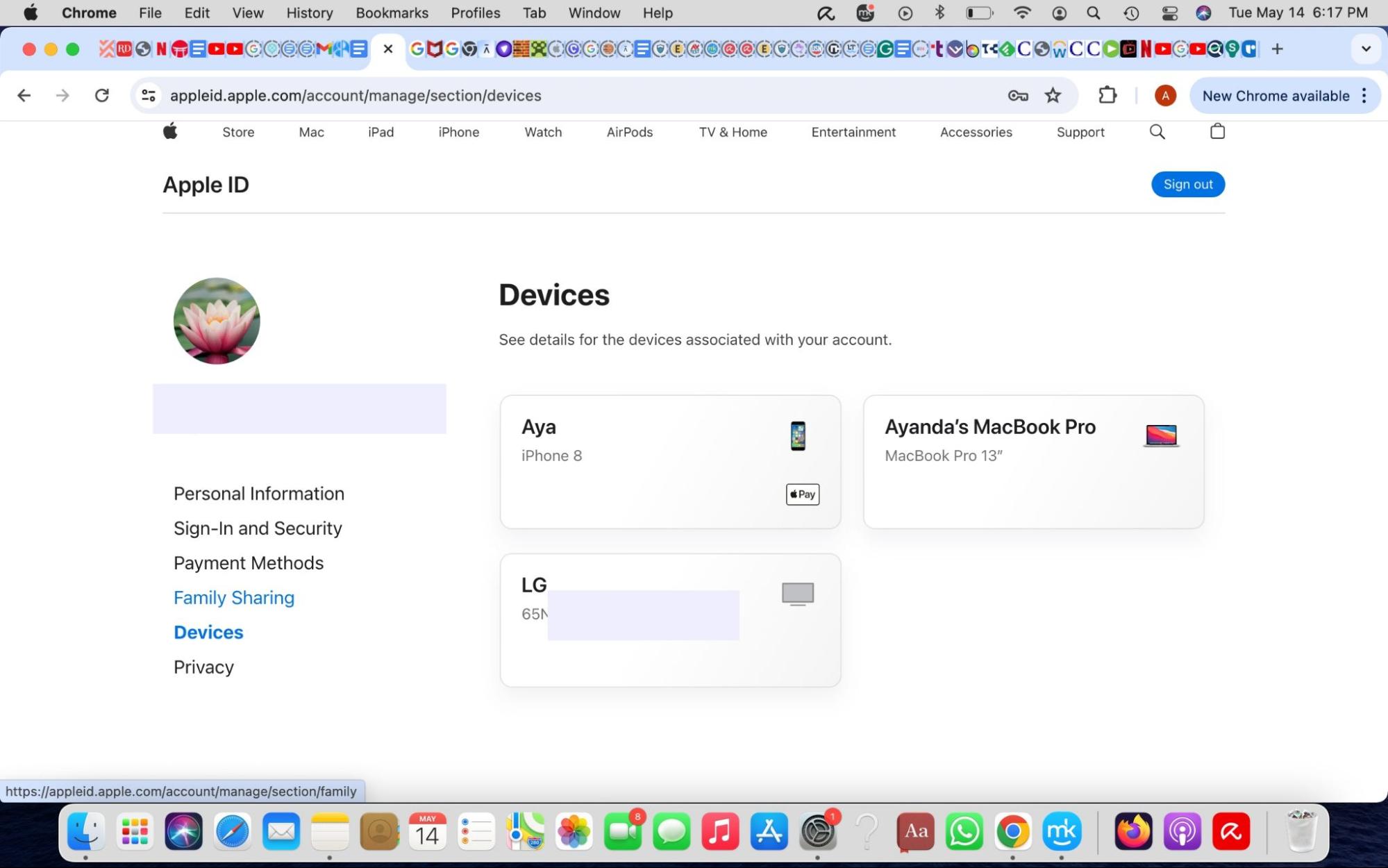Open the Aya iPhone 8 device card

[670, 462]
